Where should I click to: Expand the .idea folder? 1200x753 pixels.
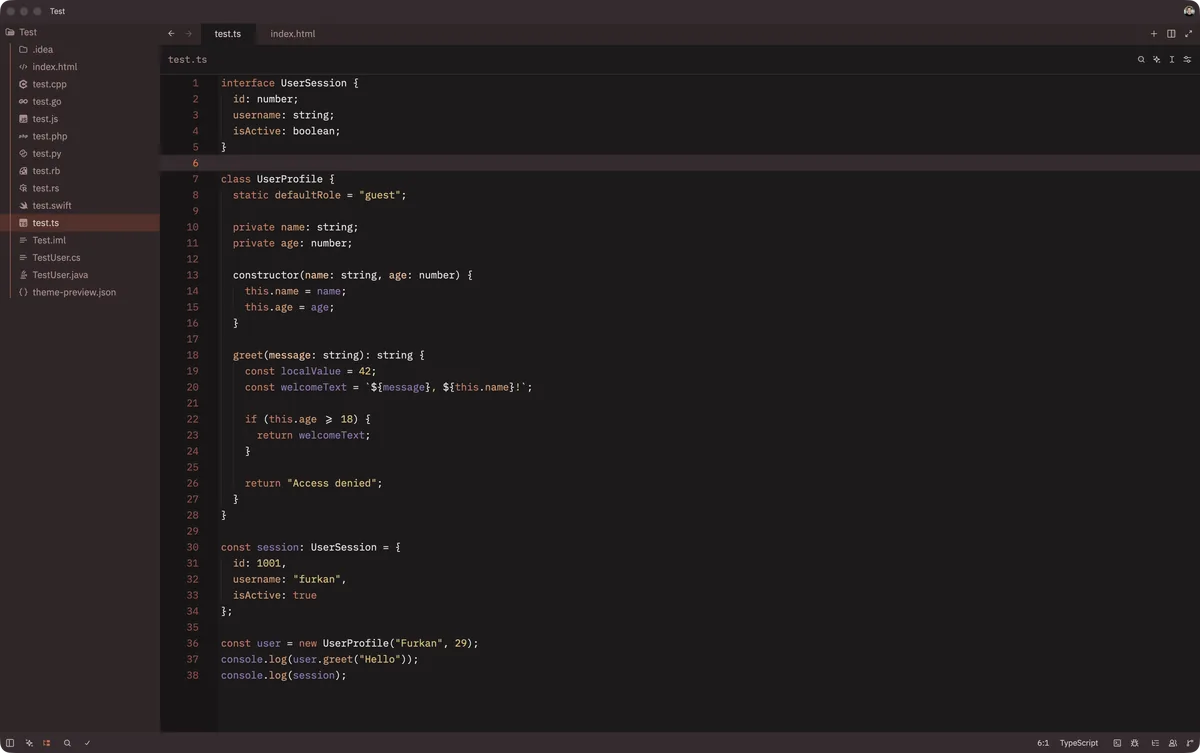point(80,49)
